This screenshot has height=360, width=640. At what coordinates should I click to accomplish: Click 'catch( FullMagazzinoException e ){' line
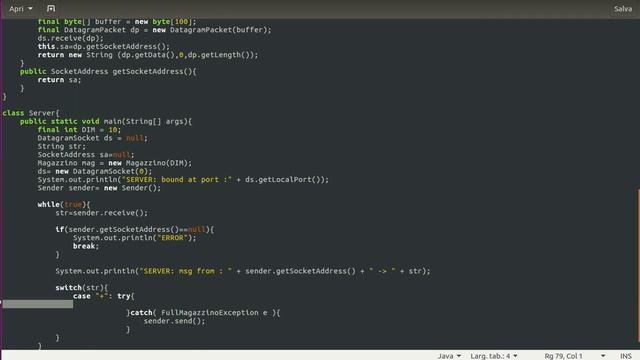203,313
